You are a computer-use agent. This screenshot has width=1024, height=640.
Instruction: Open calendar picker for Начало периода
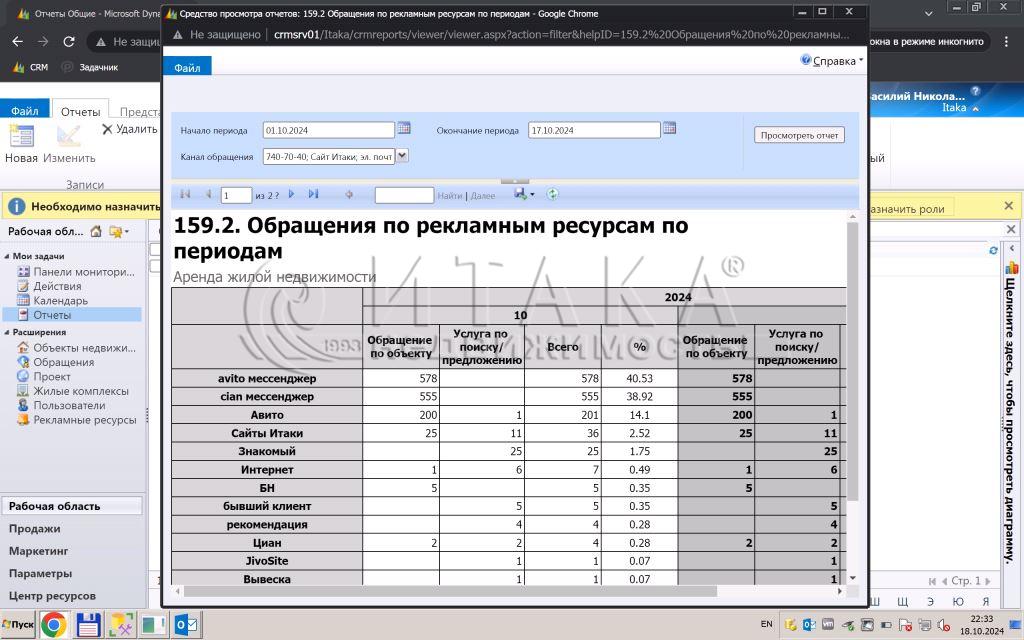404,129
